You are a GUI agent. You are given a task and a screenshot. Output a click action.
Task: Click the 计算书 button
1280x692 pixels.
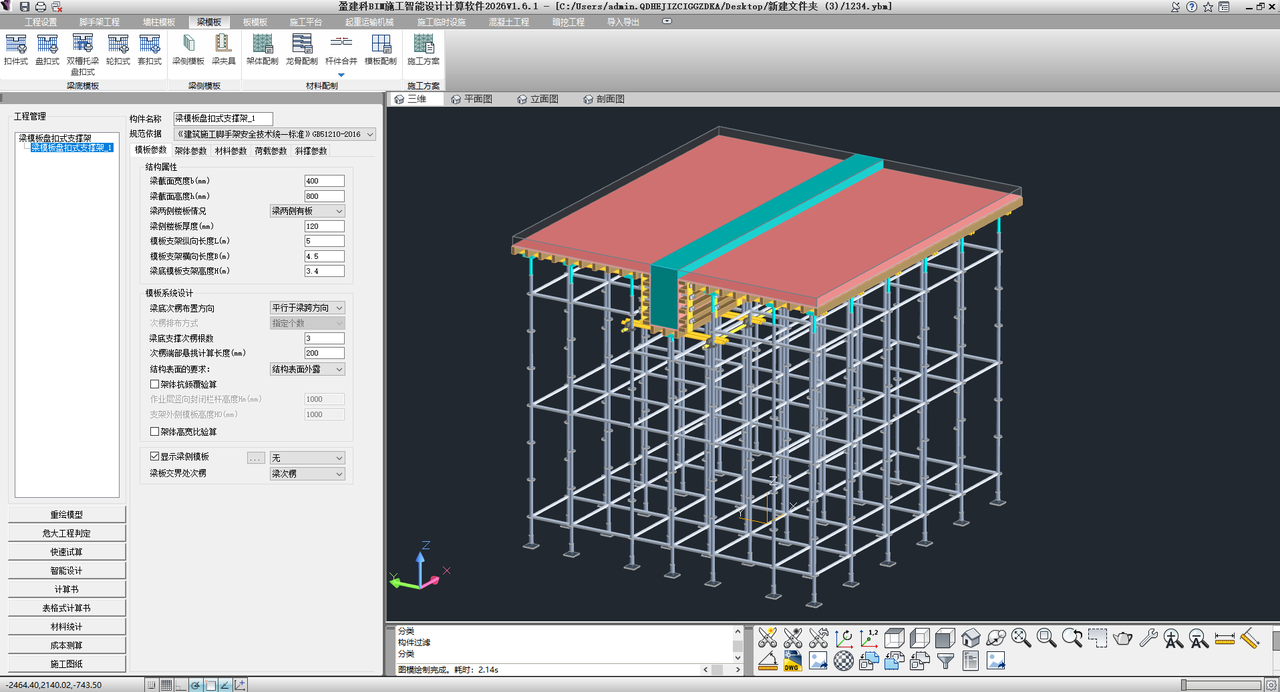click(68, 589)
